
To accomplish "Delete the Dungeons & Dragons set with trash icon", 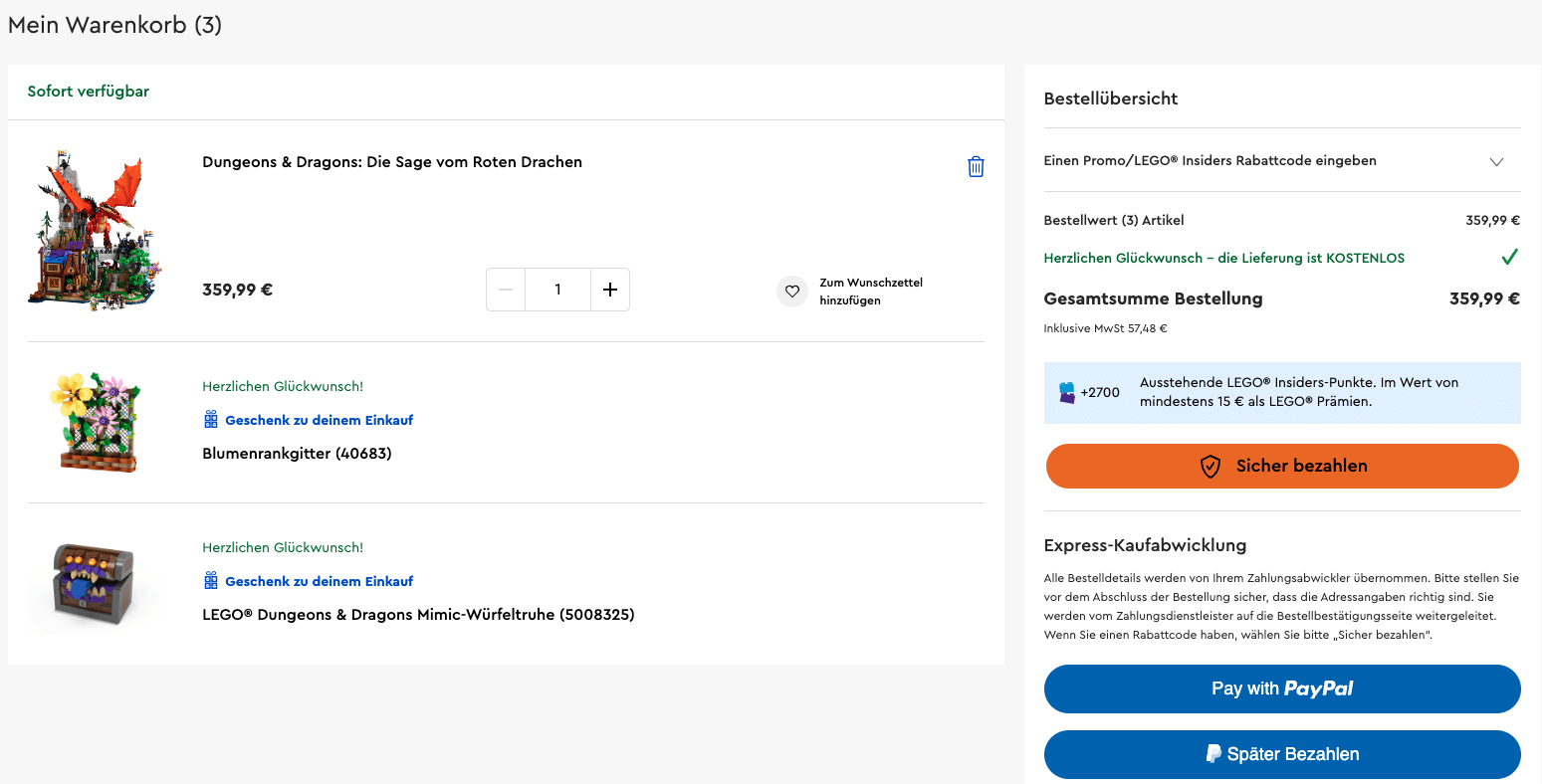I will [976, 166].
